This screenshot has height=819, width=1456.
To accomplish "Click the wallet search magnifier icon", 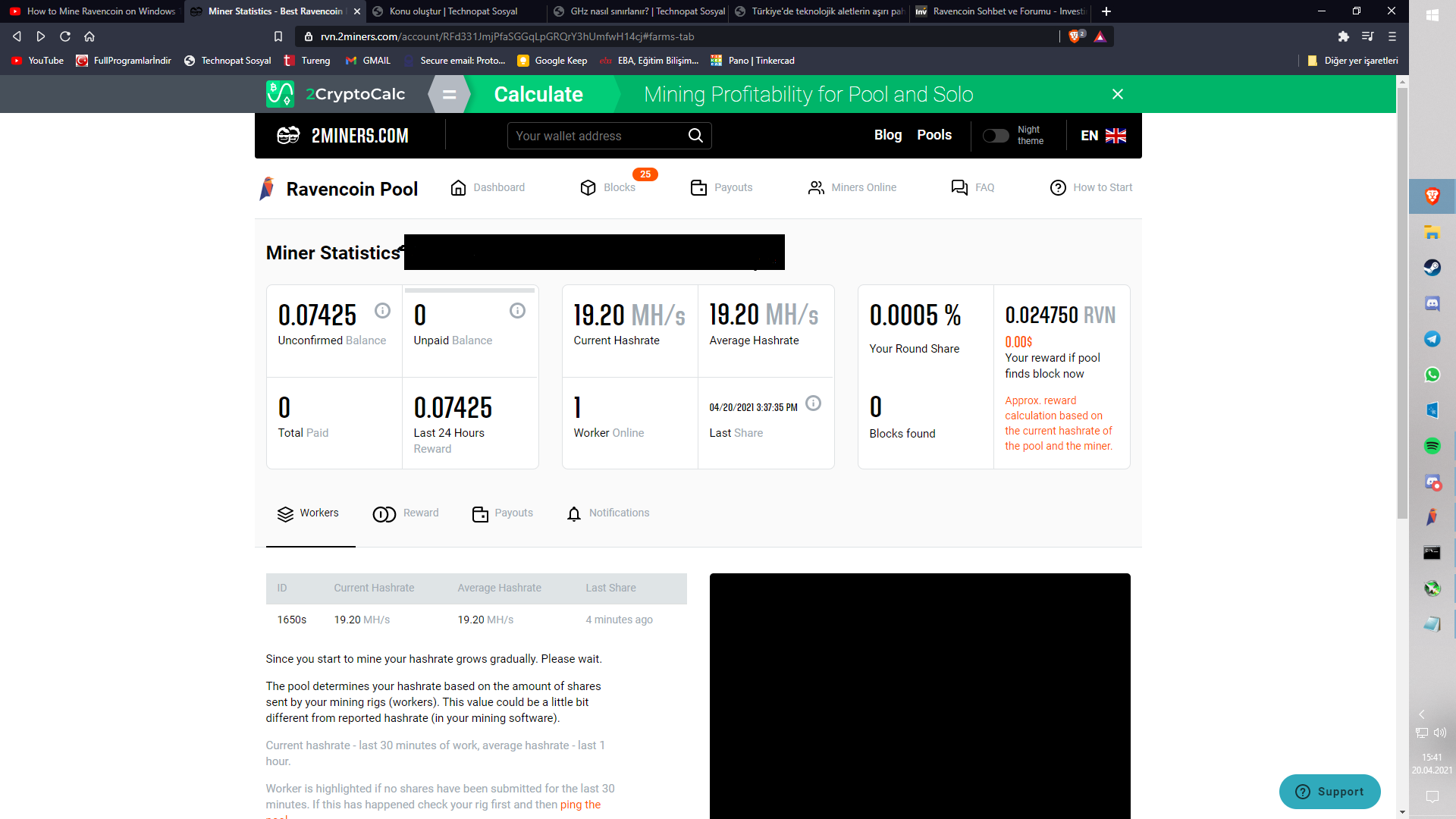I will tap(695, 136).
